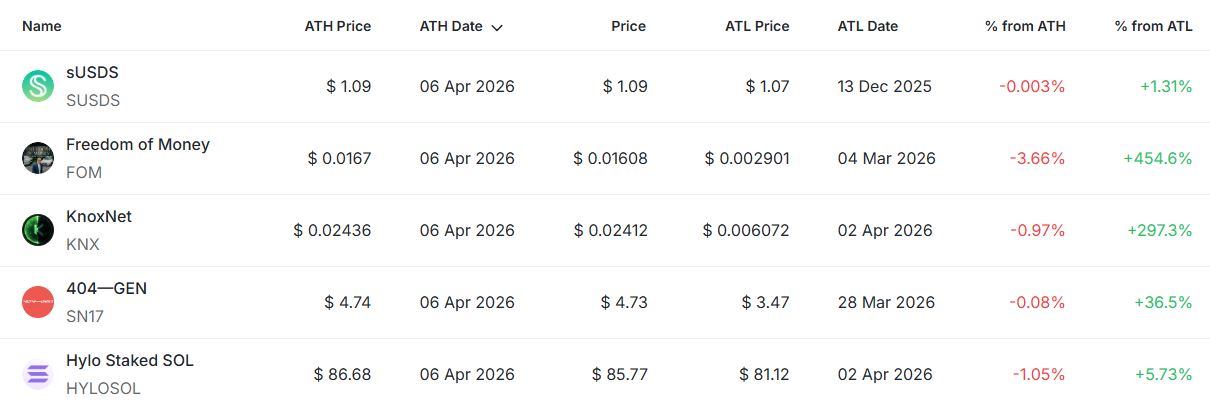The width and height of the screenshot is (1210, 409).
Task: Toggle ATH Date sort arrow
Action: pyautogui.click(x=497, y=27)
